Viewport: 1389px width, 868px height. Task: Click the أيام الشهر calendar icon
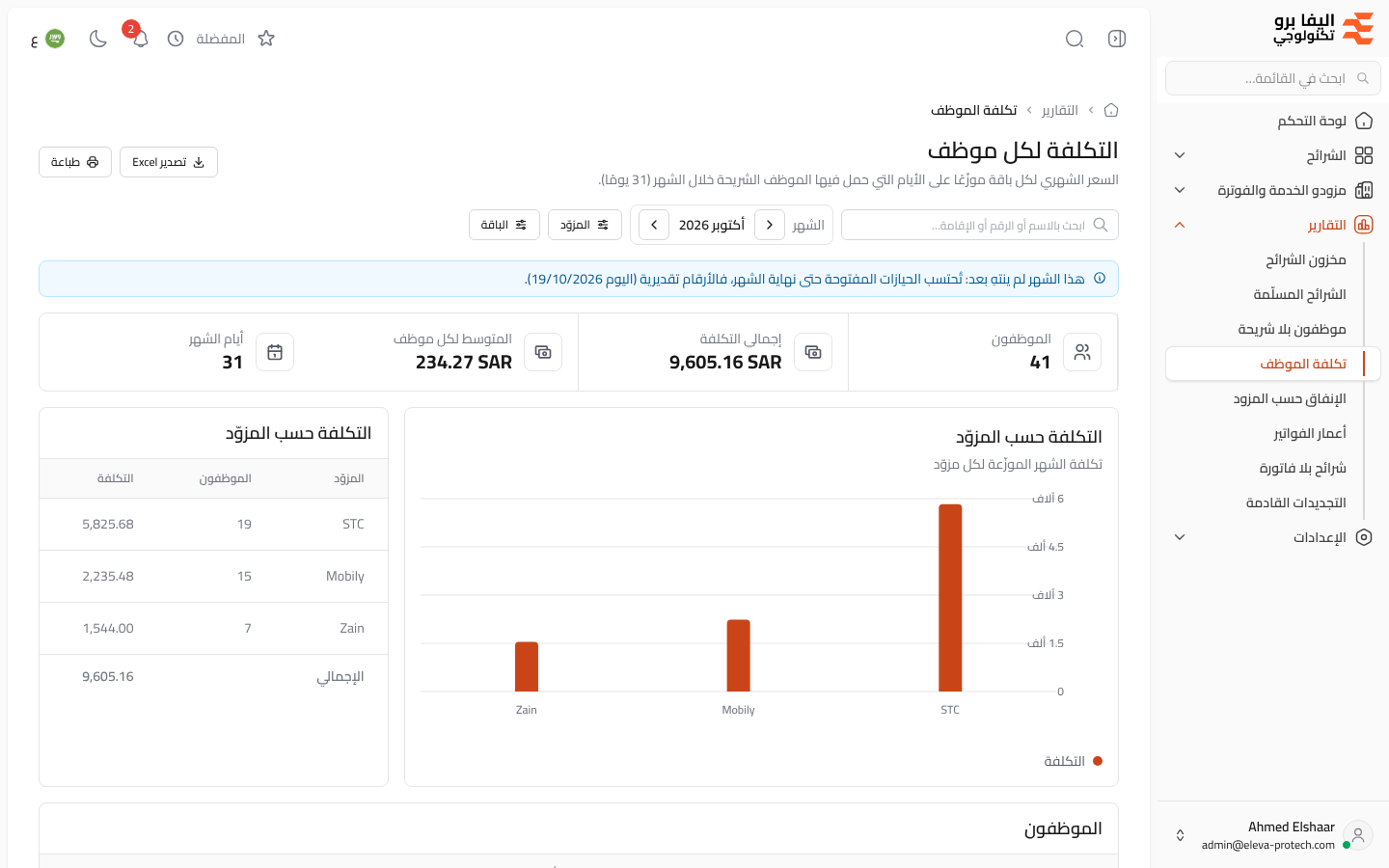coord(275,352)
